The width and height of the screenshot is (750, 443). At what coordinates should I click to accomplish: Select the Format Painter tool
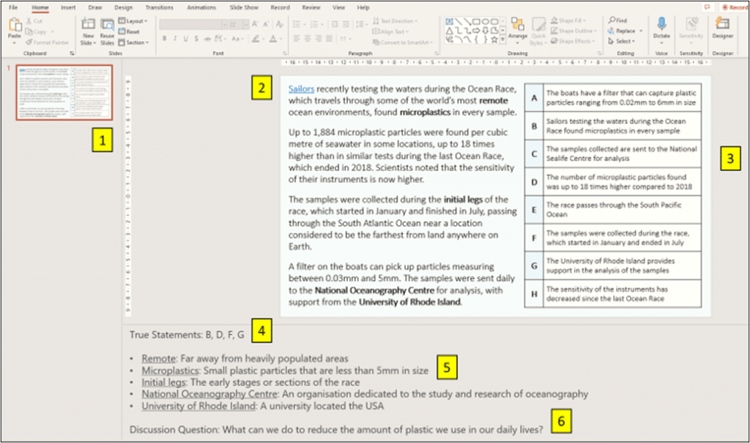tap(47, 42)
